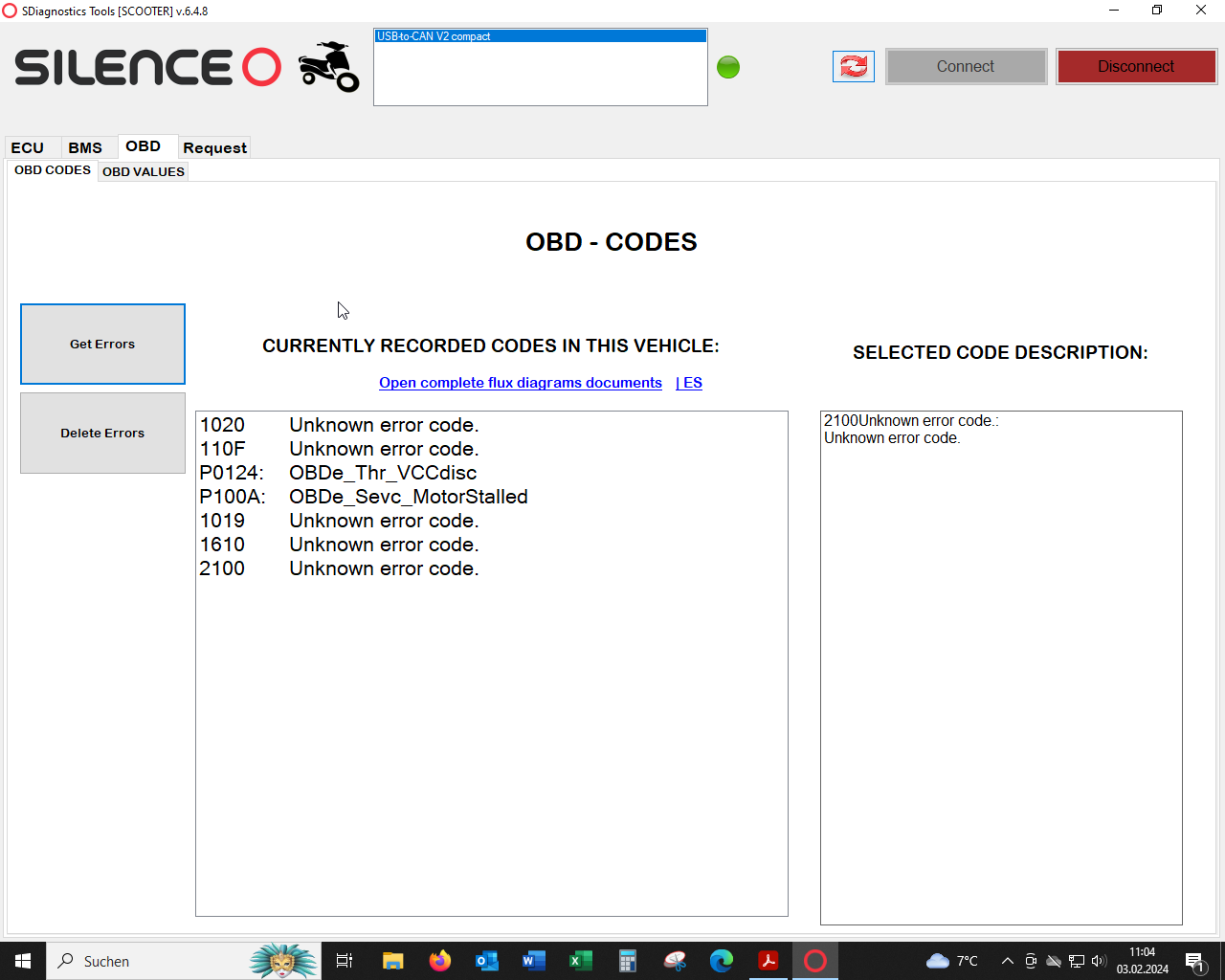
Task: Click the red Disconnect button
Action: (1136, 67)
